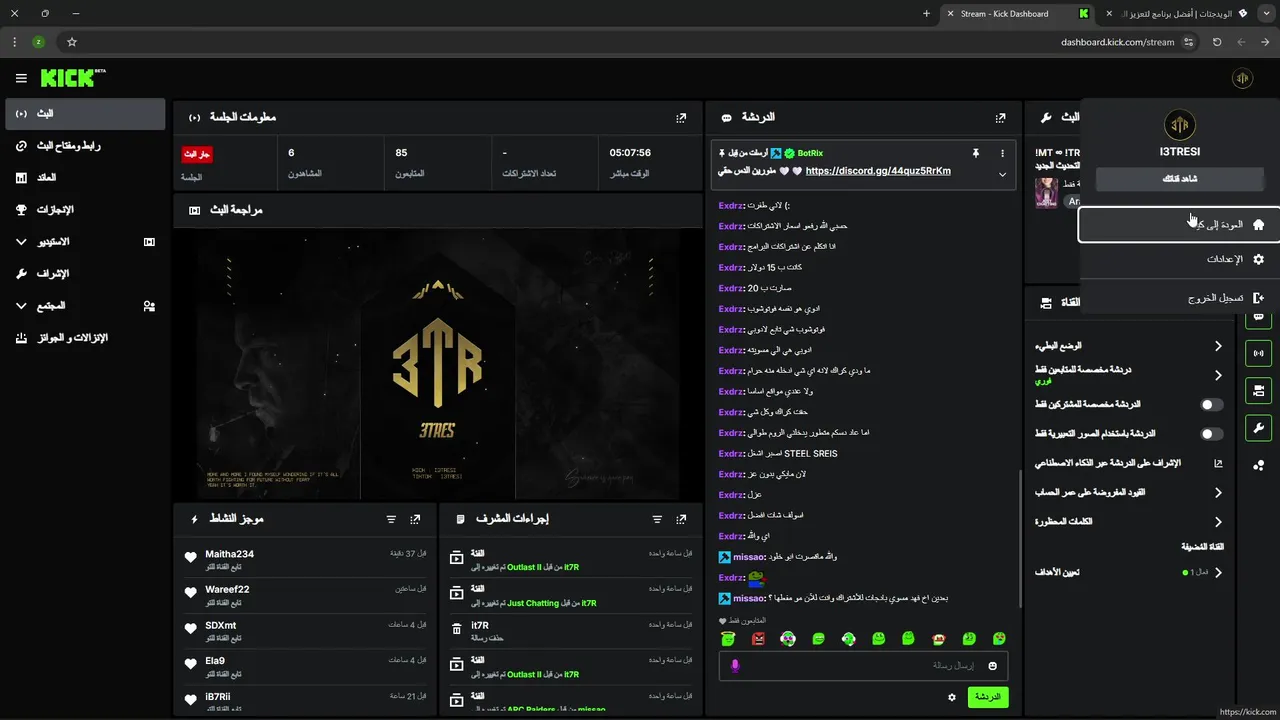The width and height of the screenshot is (1280, 720).
Task: Choose العودة إلى كيك in the profile menu
Action: coord(1178,225)
